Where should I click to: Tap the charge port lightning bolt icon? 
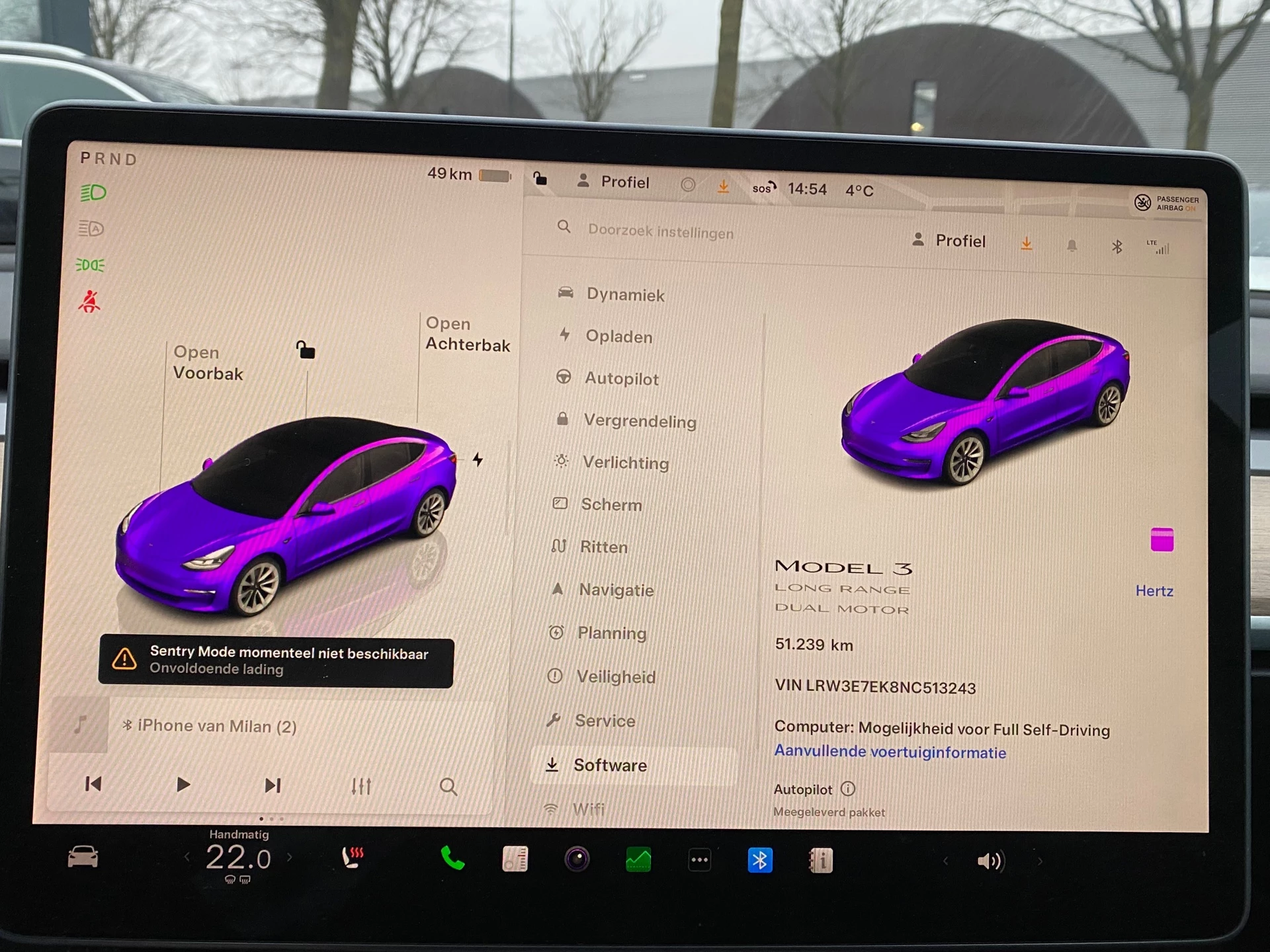point(478,459)
